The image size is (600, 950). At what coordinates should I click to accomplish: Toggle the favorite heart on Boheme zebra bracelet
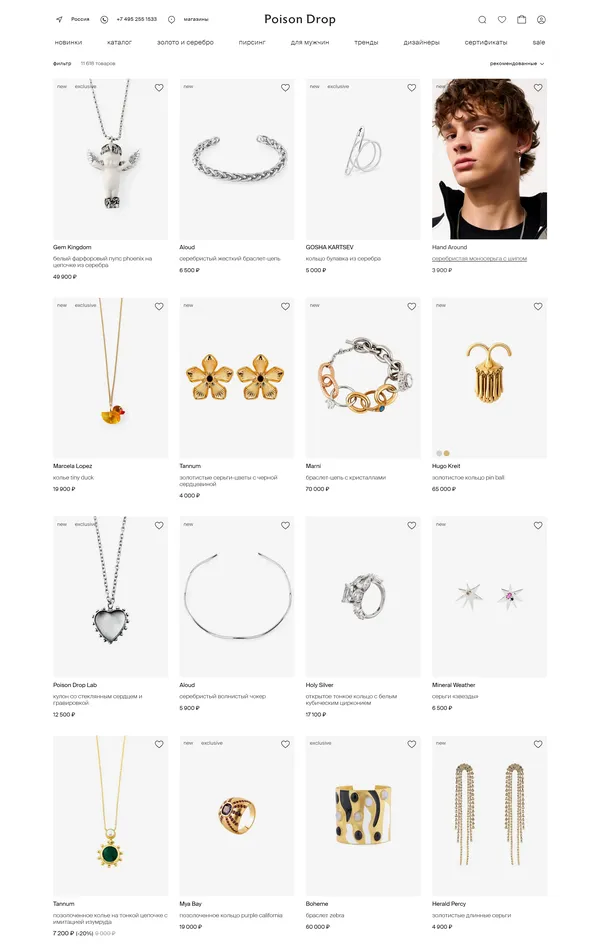pos(412,744)
